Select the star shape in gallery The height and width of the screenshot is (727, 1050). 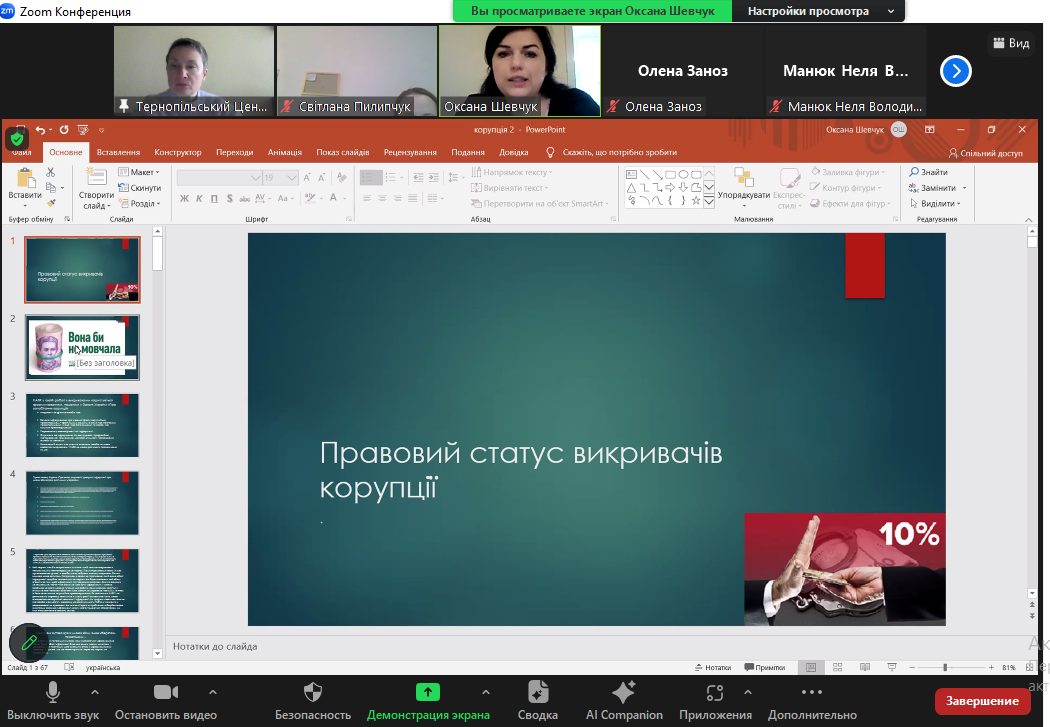pos(696,200)
